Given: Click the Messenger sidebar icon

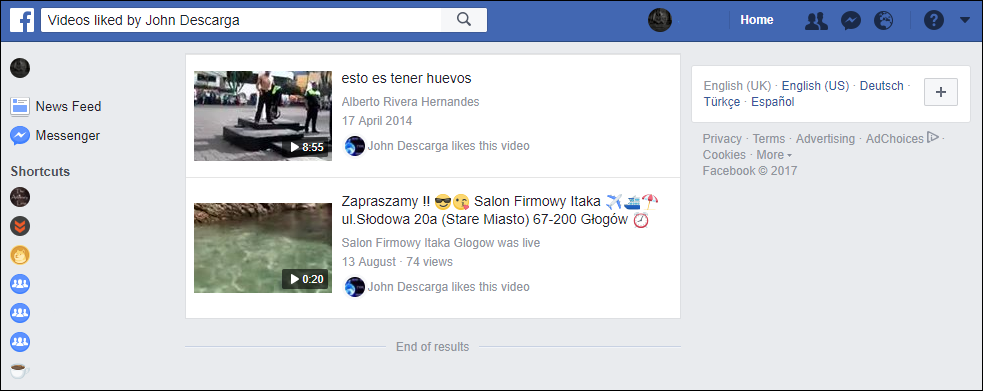Looking at the screenshot, I should pos(20,136).
